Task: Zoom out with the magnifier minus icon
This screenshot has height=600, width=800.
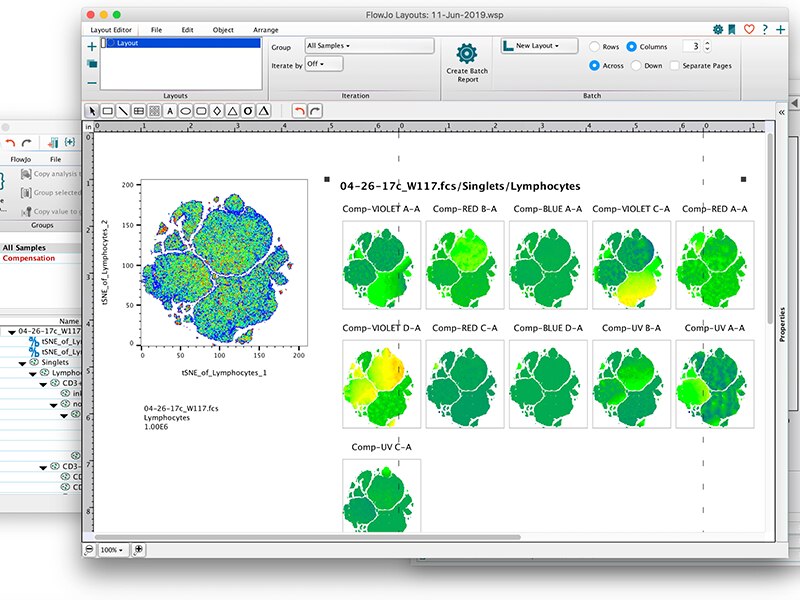Action: pyautogui.click(x=89, y=549)
